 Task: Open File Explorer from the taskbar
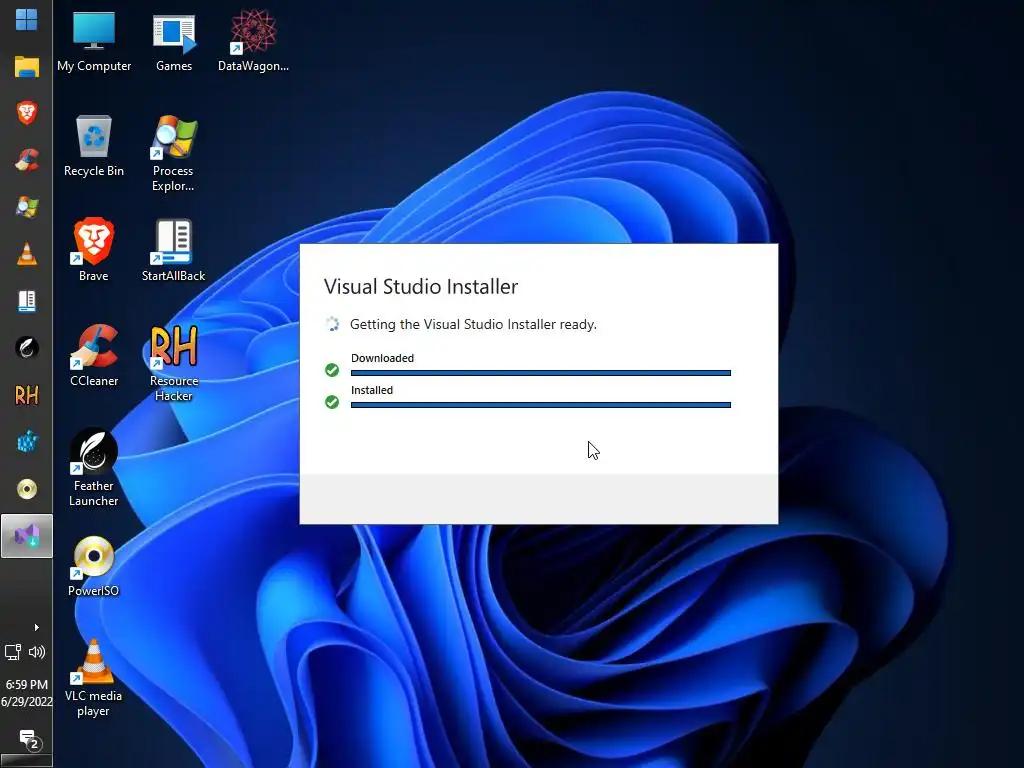tap(27, 67)
